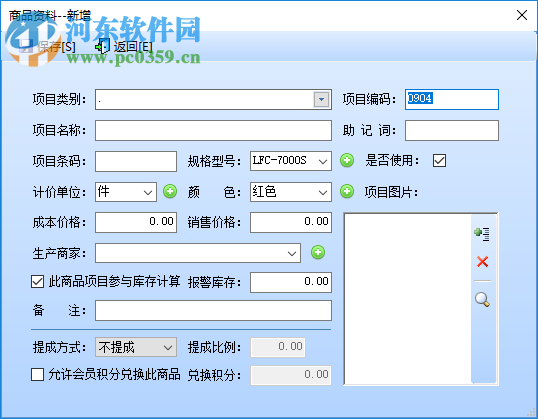Expand the 颜色 dropdown showing 红色
538x419 pixels.
(323, 192)
